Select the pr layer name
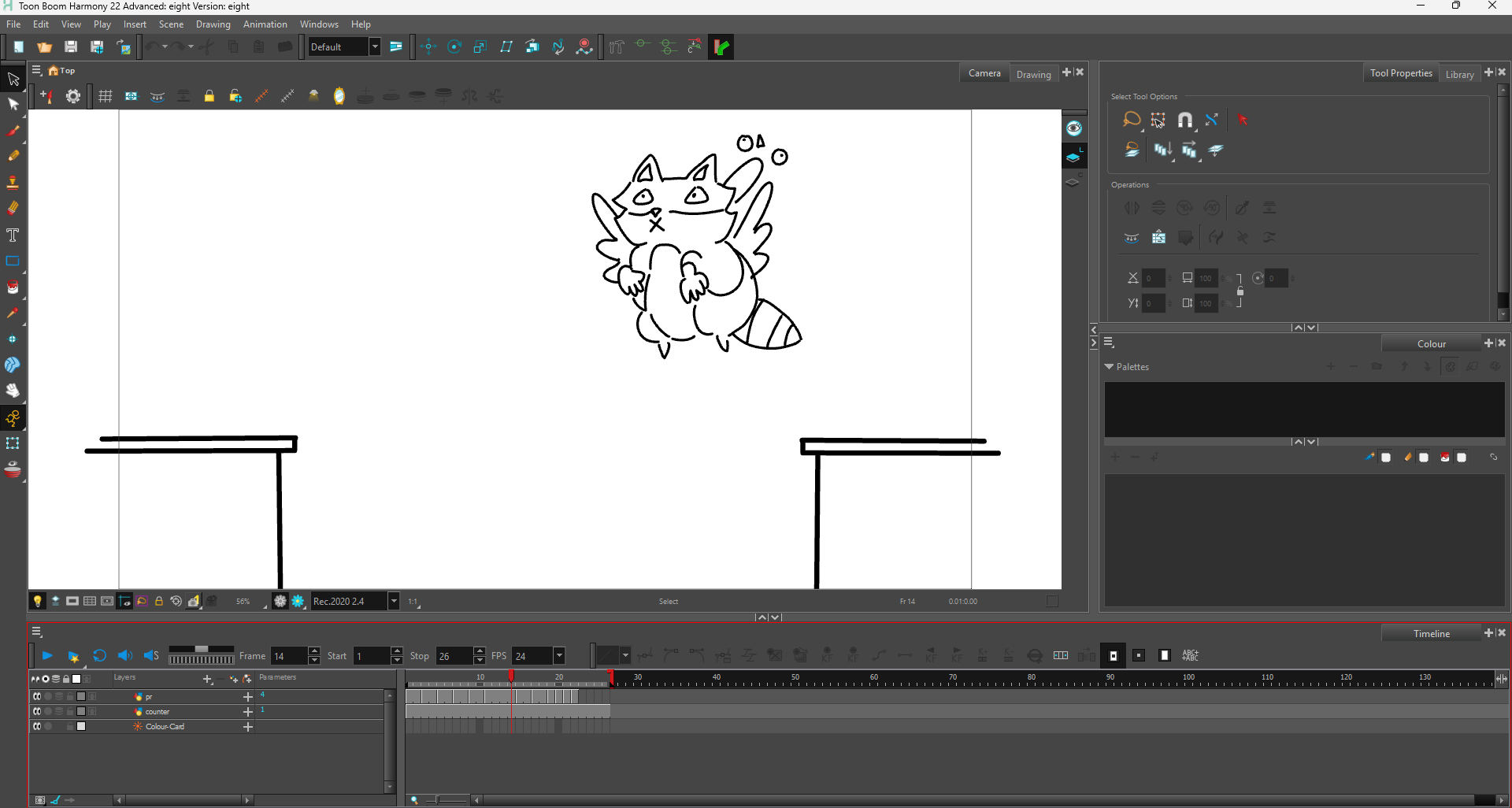 tap(149, 697)
